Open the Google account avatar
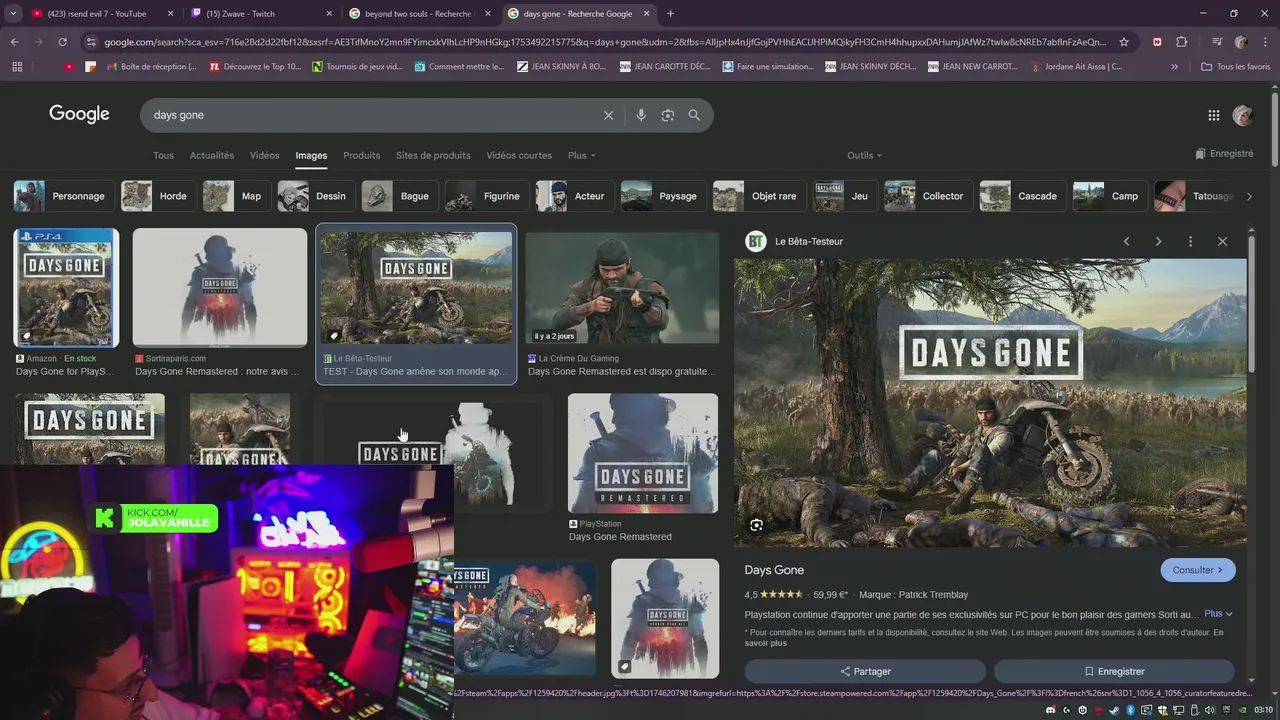This screenshot has height=720, width=1280. (1243, 115)
